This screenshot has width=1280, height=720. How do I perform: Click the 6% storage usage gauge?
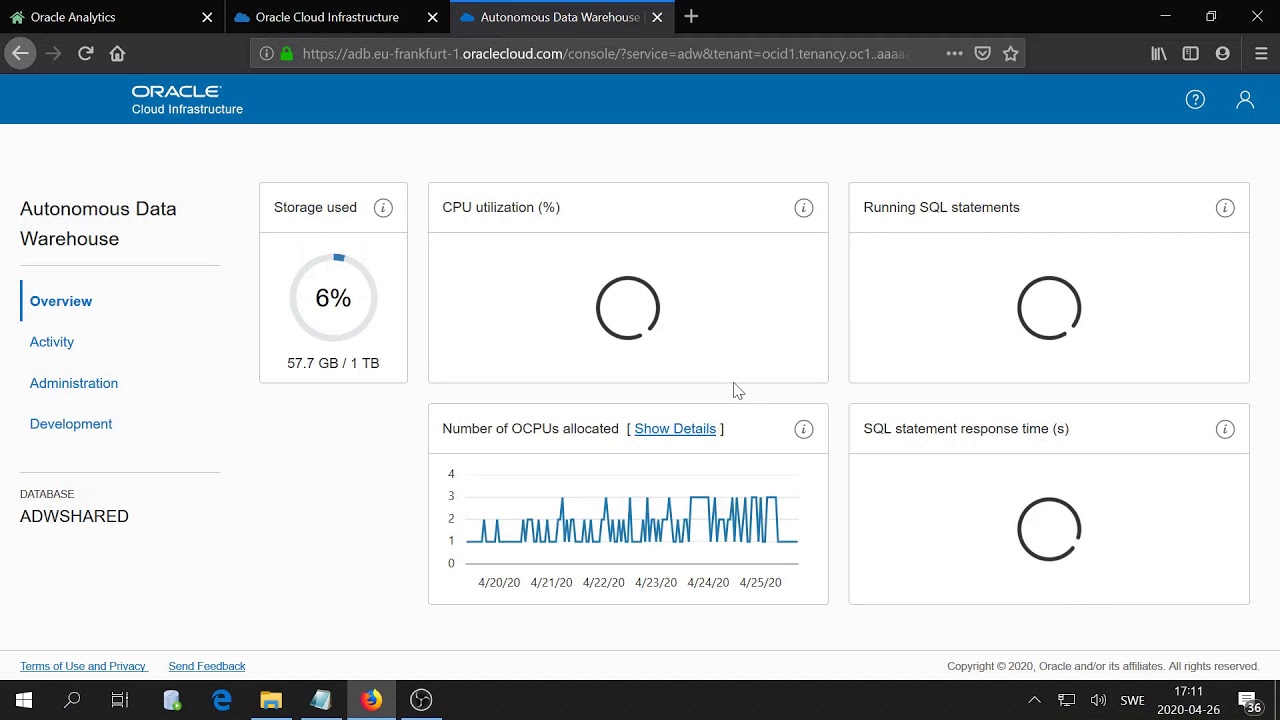[x=333, y=298]
